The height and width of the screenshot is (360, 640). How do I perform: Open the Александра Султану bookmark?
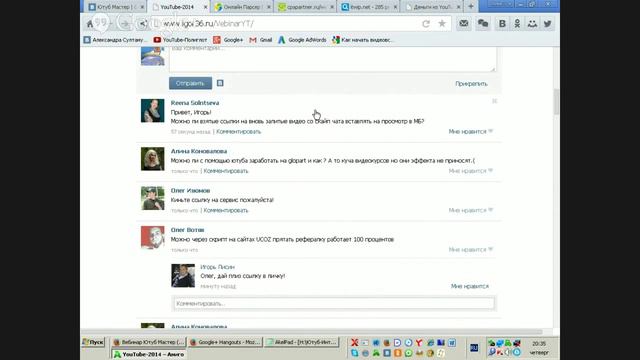tap(115, 40)
